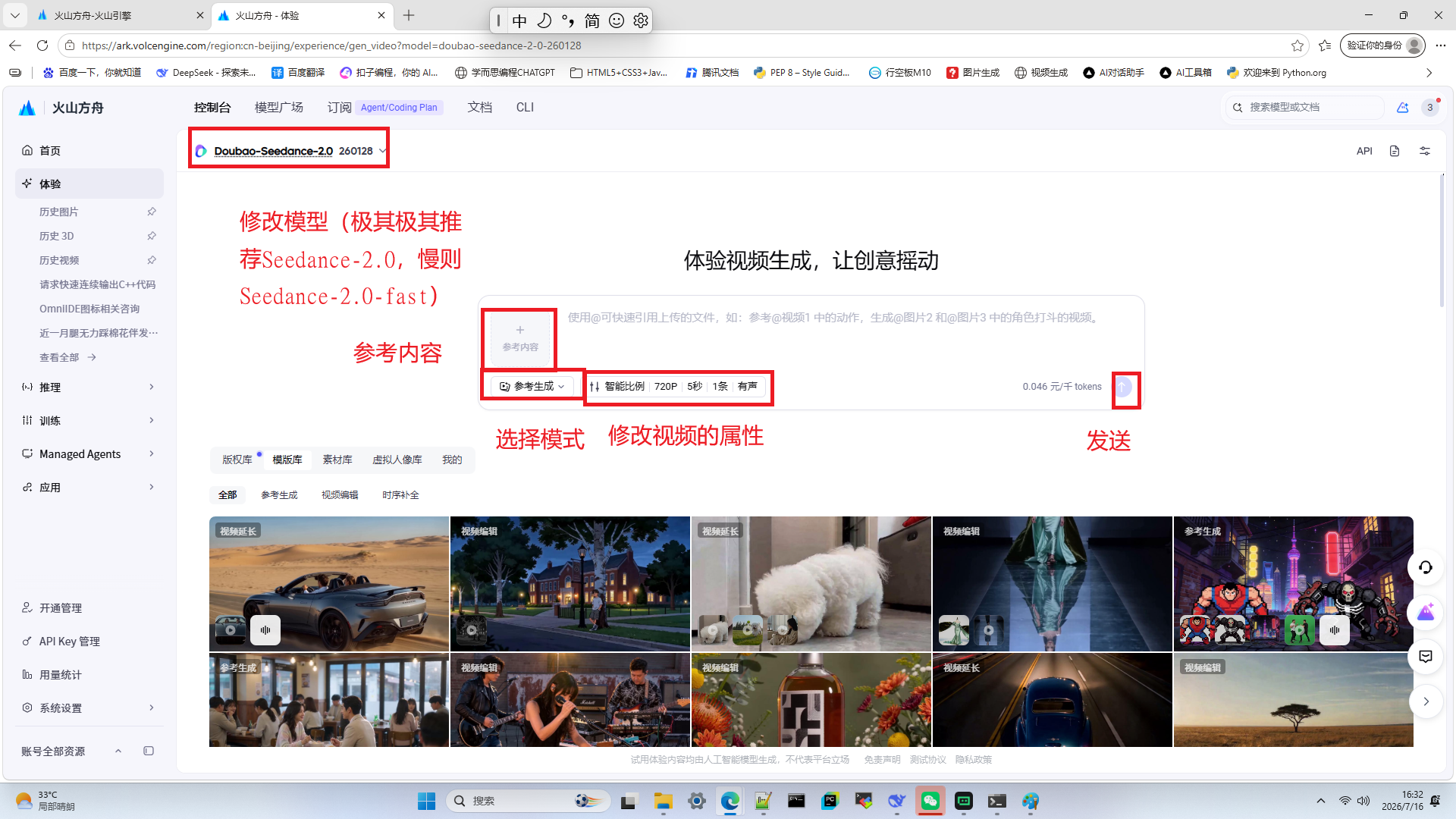Switch to the 虚拟人像库 tab
Screen dimensions: 1456x819
(x=397, y=460)
